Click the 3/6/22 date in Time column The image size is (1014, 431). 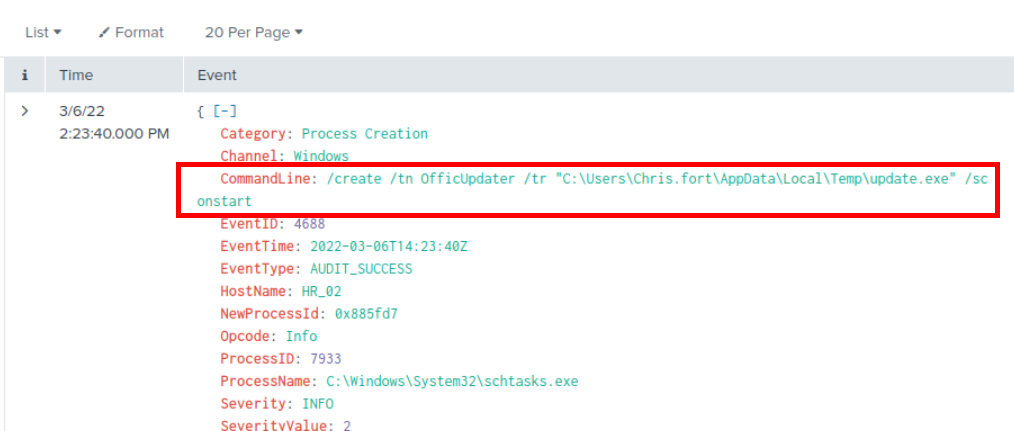[x=81, y=111]
